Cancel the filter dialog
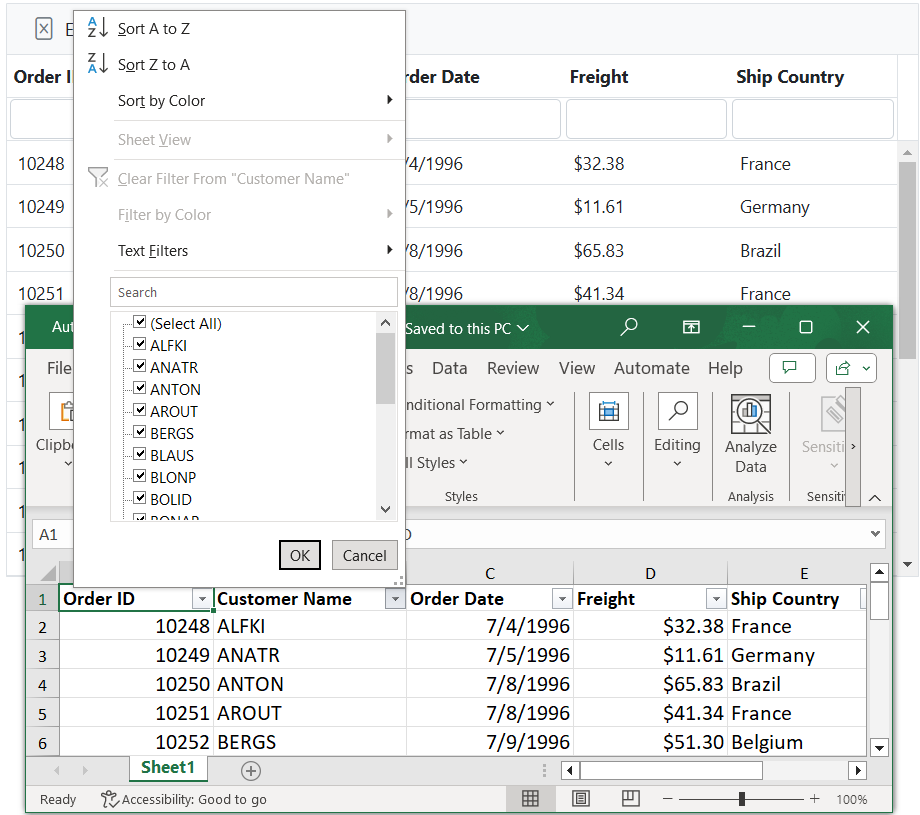 pyautogui.click(x=364, y=556)
